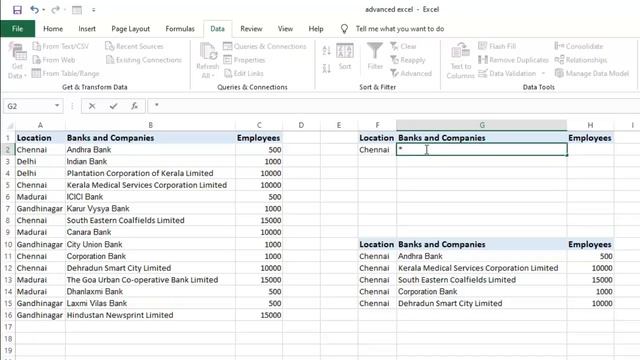The image size is (640, 360).
Task: Open Queries & Connections pane
Action: [264, 46]
